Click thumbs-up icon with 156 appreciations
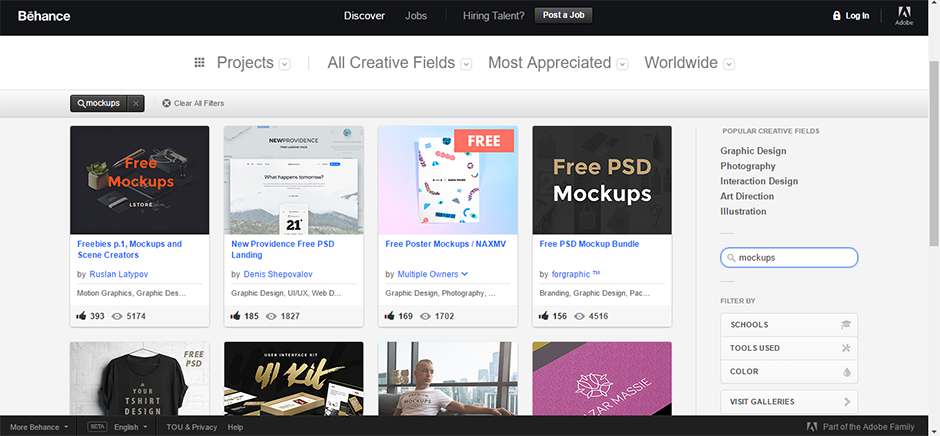This screenshot has width=940, height=436. tap(544, 316)
